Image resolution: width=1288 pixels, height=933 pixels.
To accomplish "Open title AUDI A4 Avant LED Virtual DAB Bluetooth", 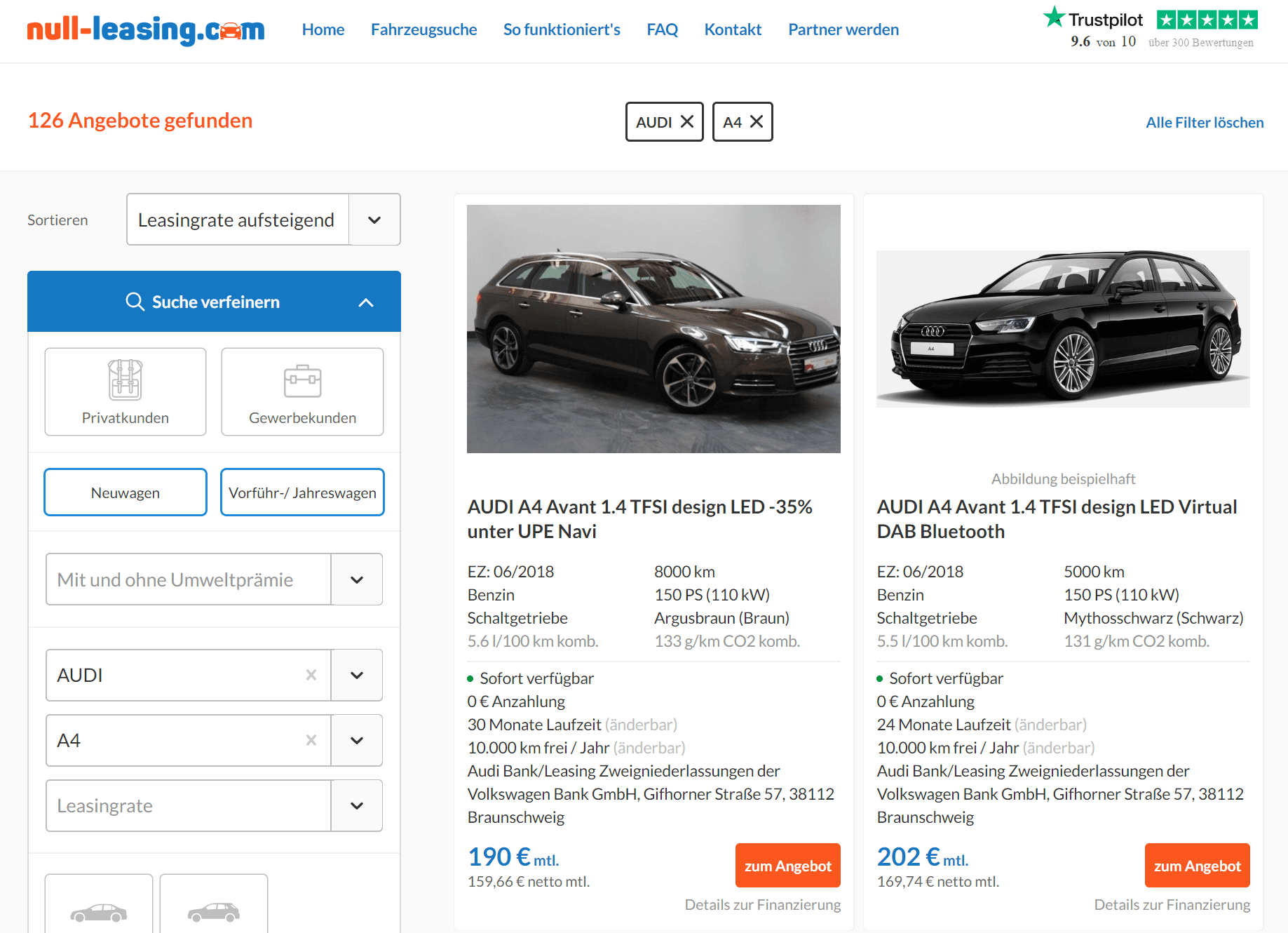I will pyautogui.click(x=1057, y=519).
